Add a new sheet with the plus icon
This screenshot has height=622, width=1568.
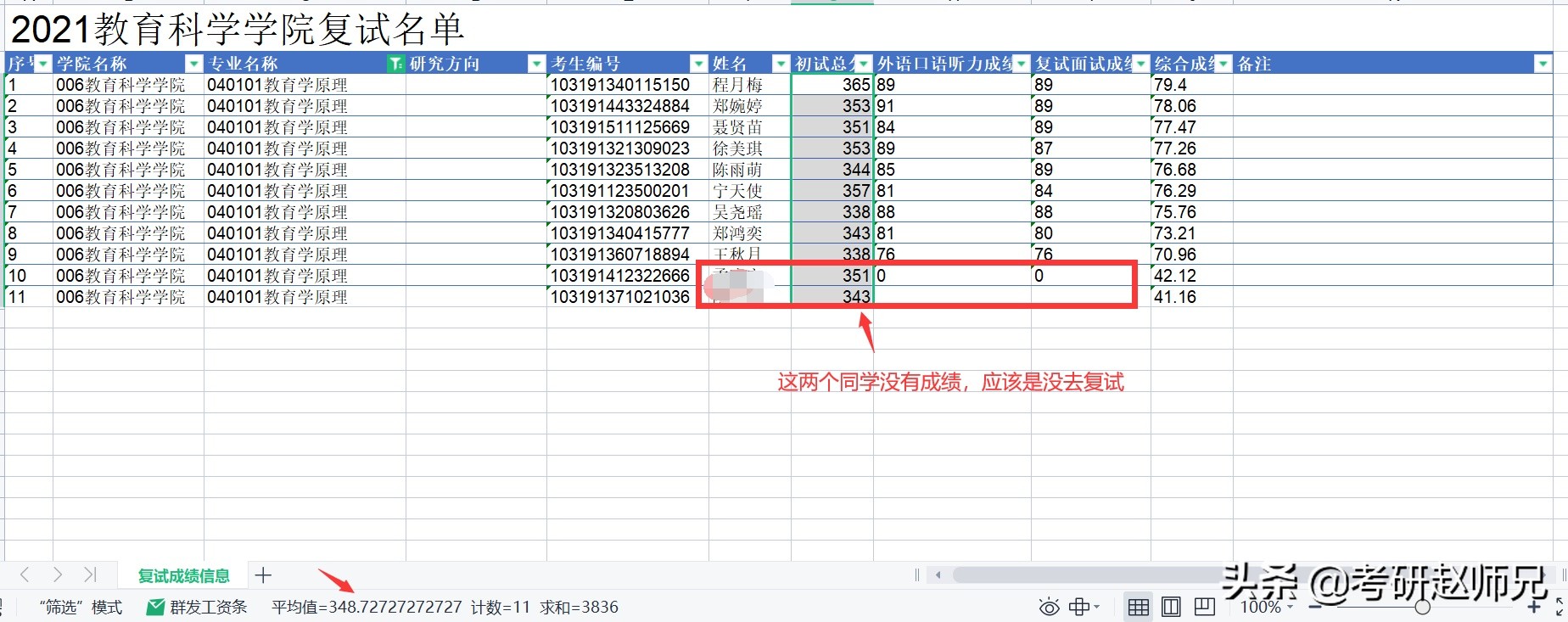click(x=263, y=575)
